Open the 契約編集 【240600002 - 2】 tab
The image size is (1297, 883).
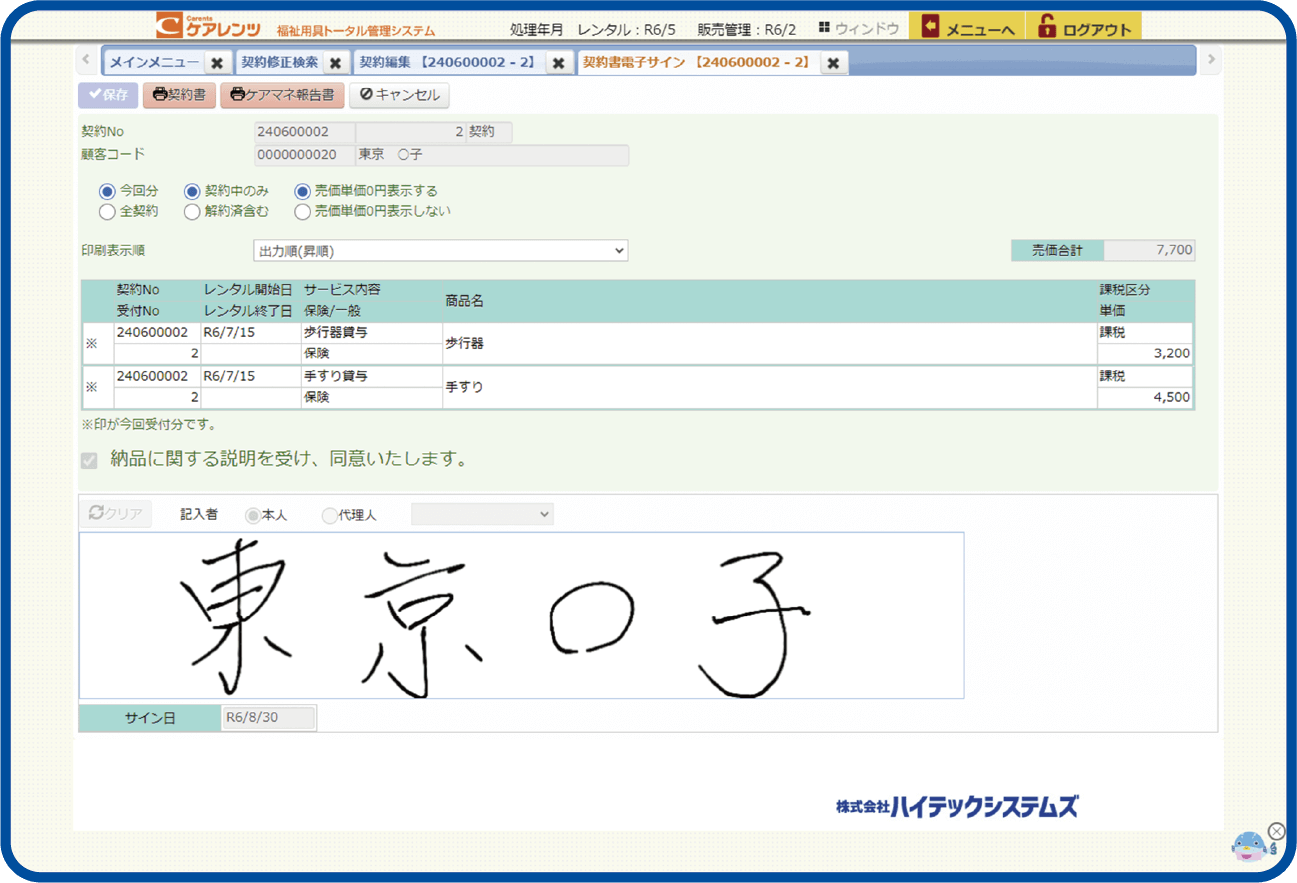pyautogui.click(x=449, y=63)
